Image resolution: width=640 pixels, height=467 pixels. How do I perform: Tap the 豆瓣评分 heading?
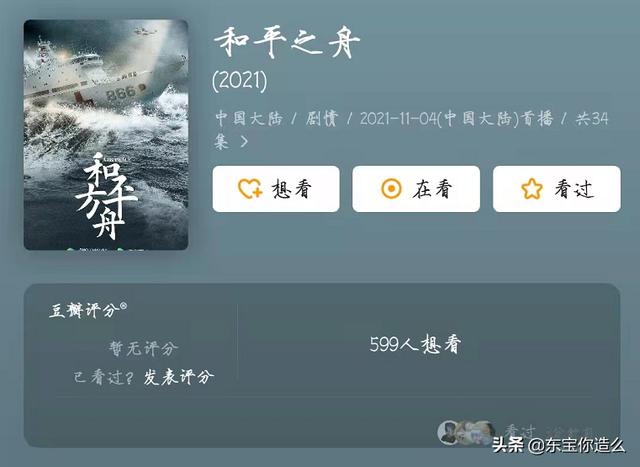pos(84,310)
